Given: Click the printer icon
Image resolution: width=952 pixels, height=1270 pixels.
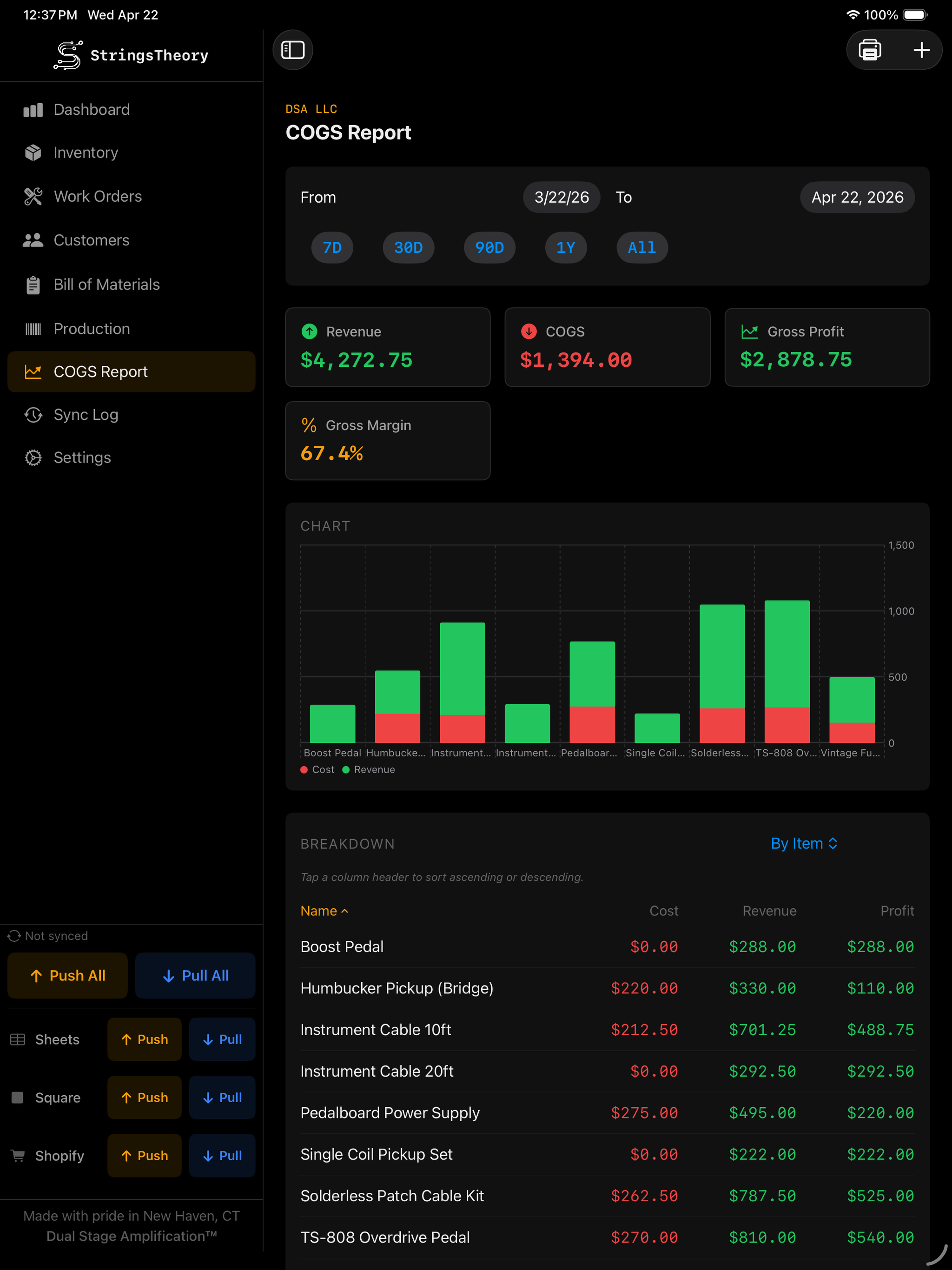Looking at the screenshot, I should [869, 50].
